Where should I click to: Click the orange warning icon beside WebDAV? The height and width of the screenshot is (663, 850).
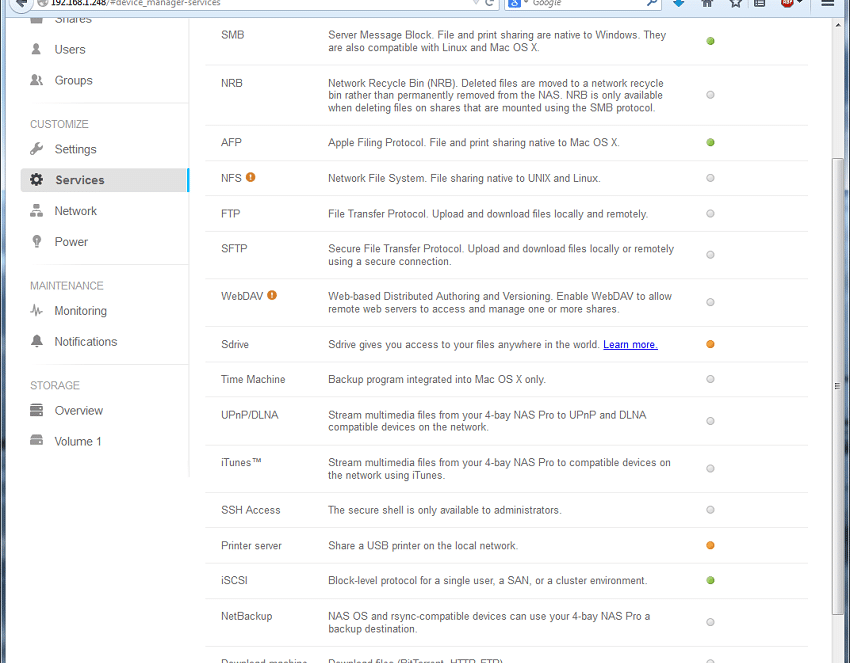tap(272, 295)
